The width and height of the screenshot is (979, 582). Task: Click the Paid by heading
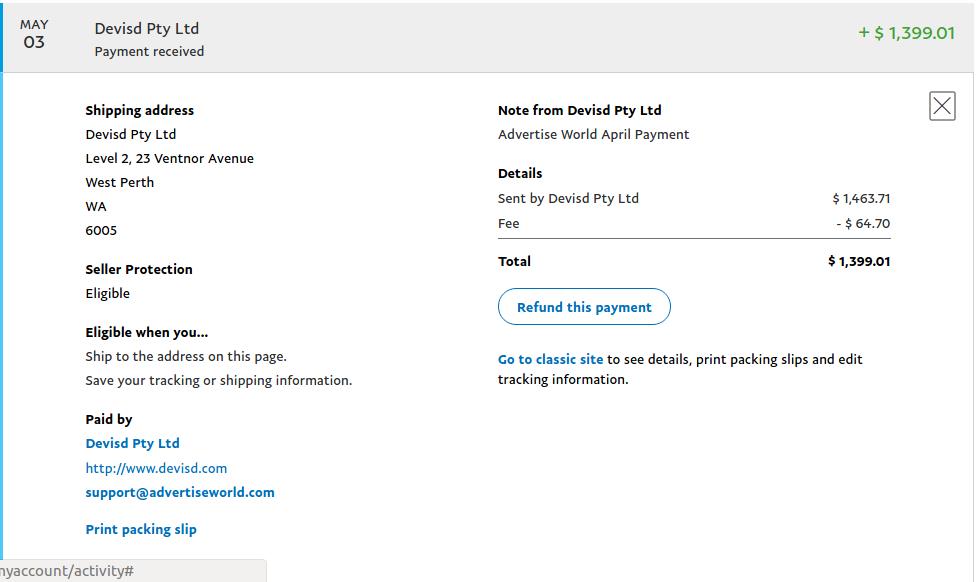click(109, 420)
